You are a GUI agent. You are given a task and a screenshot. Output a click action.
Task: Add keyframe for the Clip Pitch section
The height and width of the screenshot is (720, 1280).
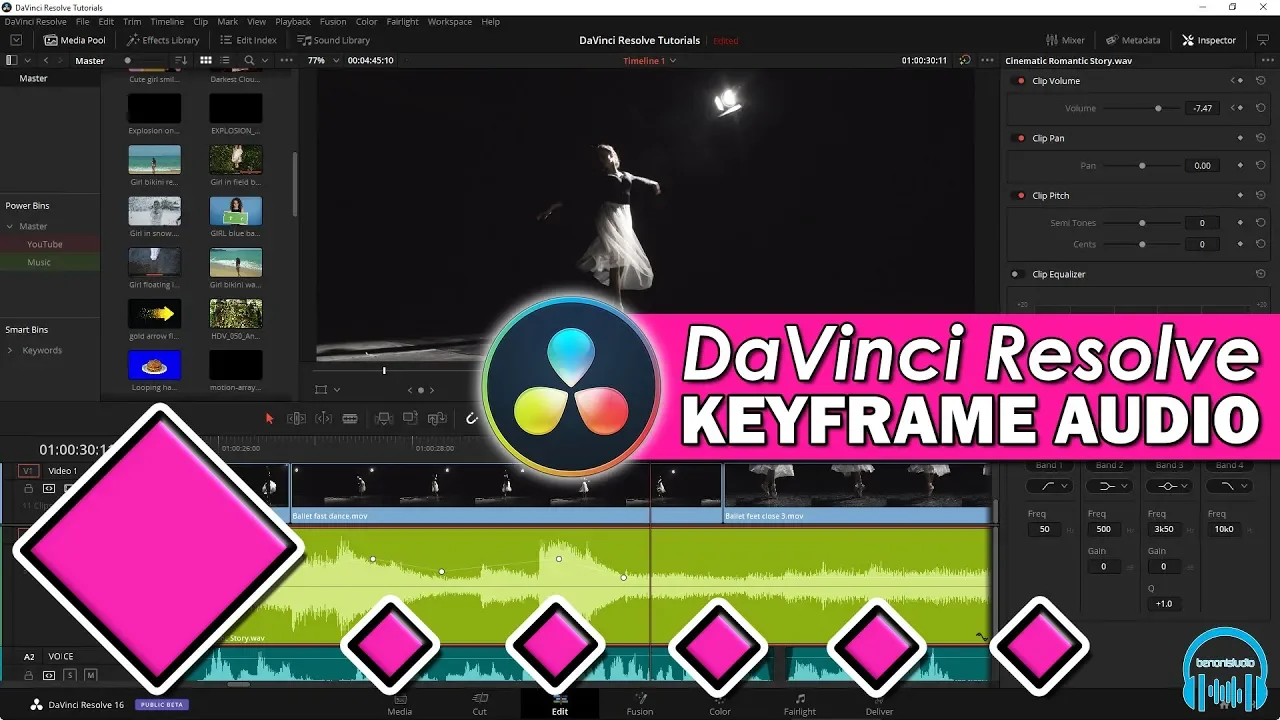tap(1240, 196)
